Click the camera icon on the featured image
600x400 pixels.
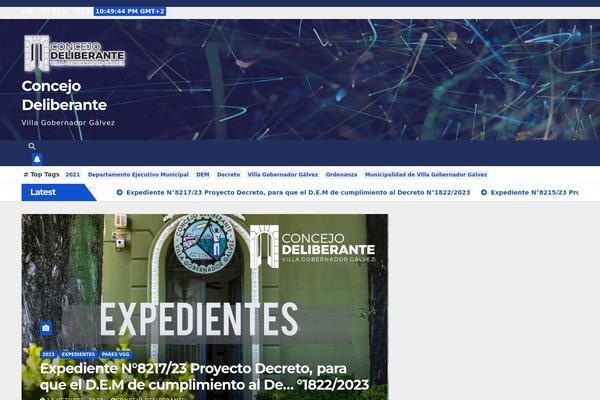coord(46,328)
